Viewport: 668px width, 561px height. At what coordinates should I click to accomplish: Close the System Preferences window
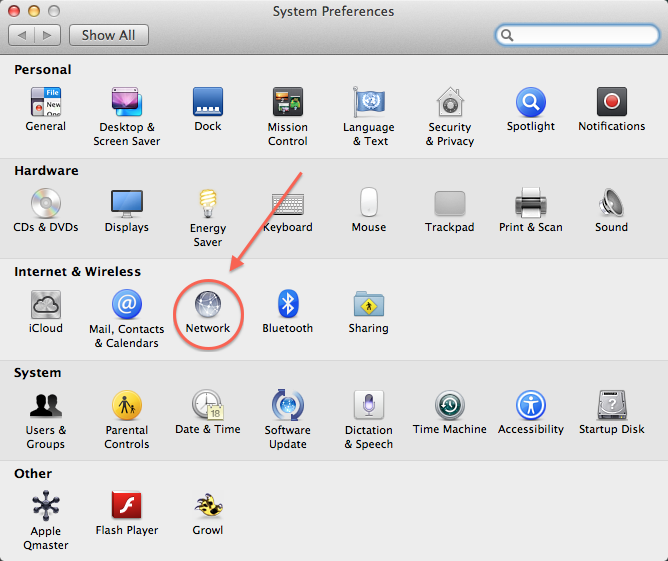tap(14, 11)
